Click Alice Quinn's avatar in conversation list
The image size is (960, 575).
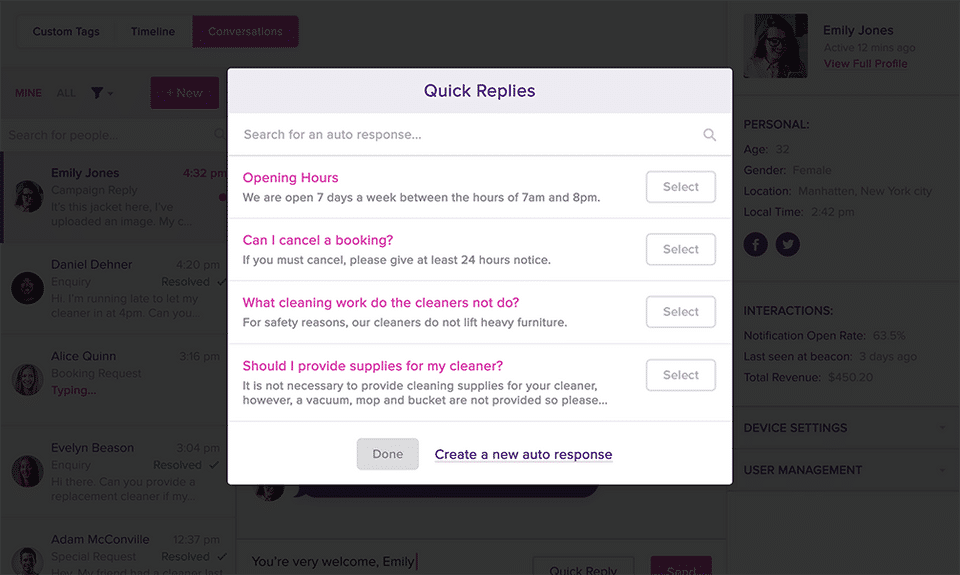pyautogui.click(x=27, y=379)
